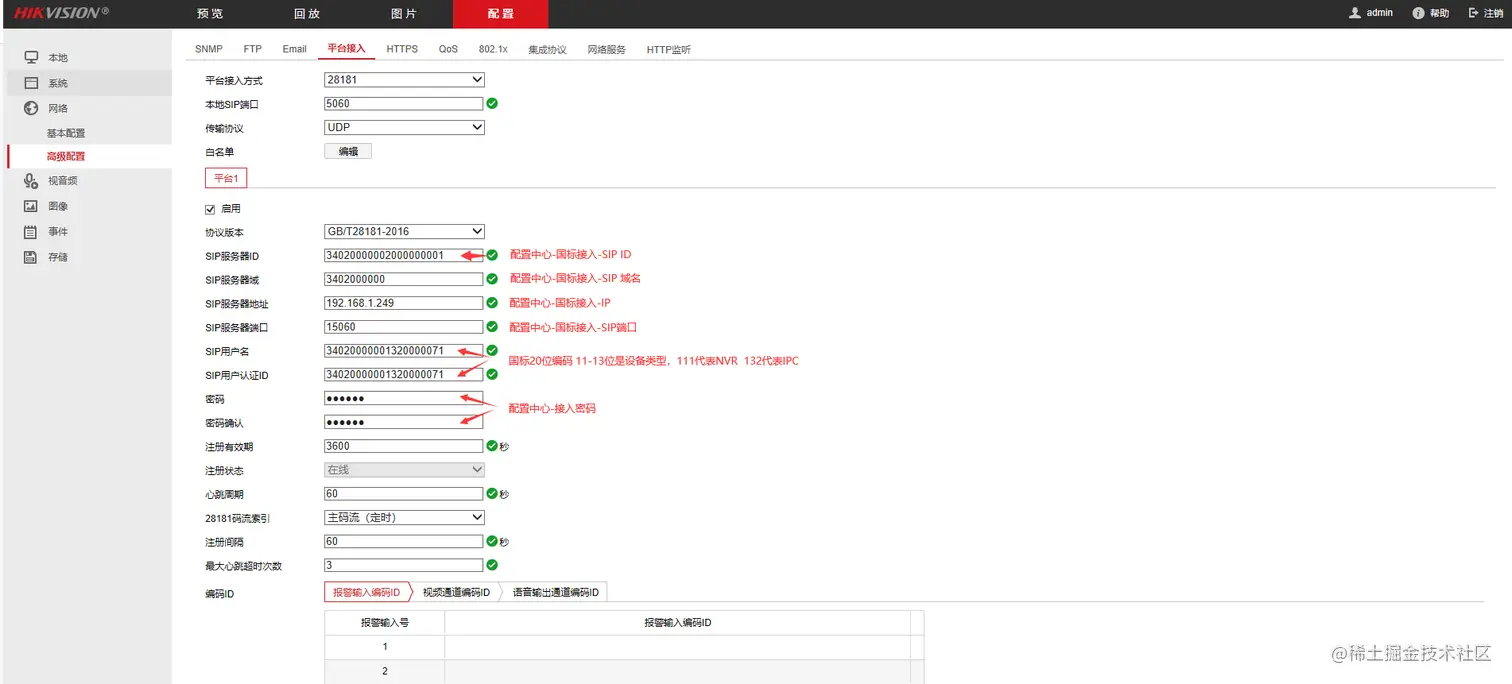
Task: Open the 平台接入方式 dropdown
Action: point(404,80)
